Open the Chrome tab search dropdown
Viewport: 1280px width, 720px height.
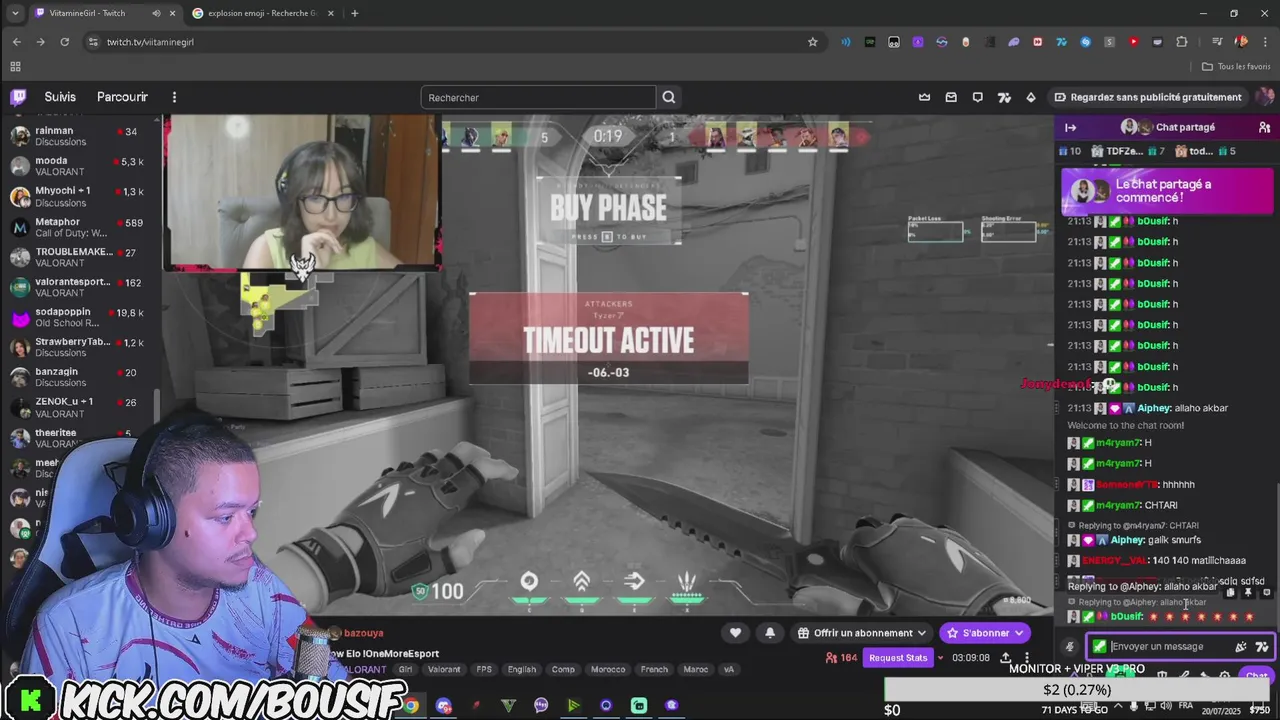pos(14,13)
